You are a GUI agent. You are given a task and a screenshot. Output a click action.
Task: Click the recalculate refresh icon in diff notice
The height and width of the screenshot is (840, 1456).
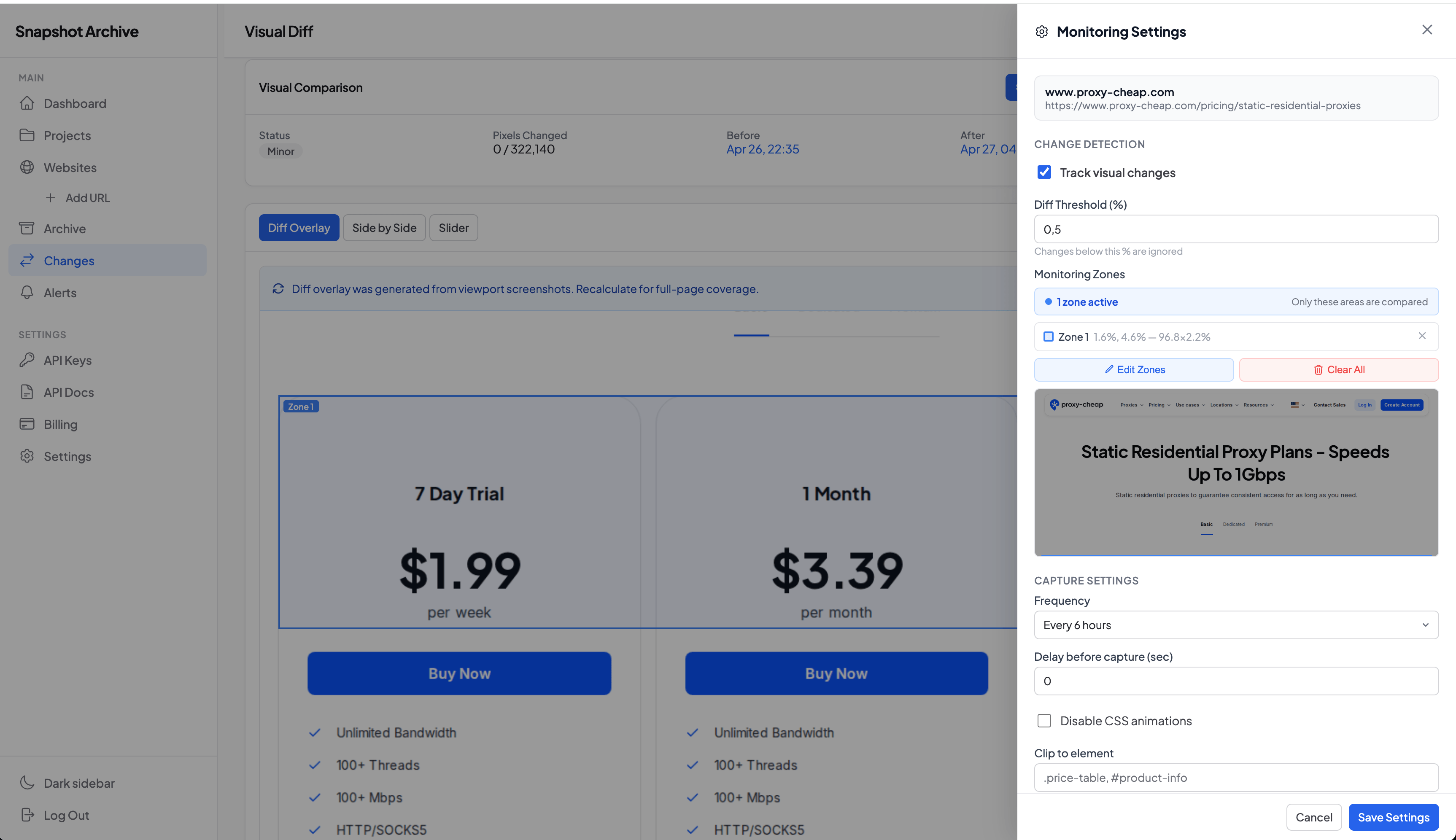pyautogui.click(x=278, y=288)
